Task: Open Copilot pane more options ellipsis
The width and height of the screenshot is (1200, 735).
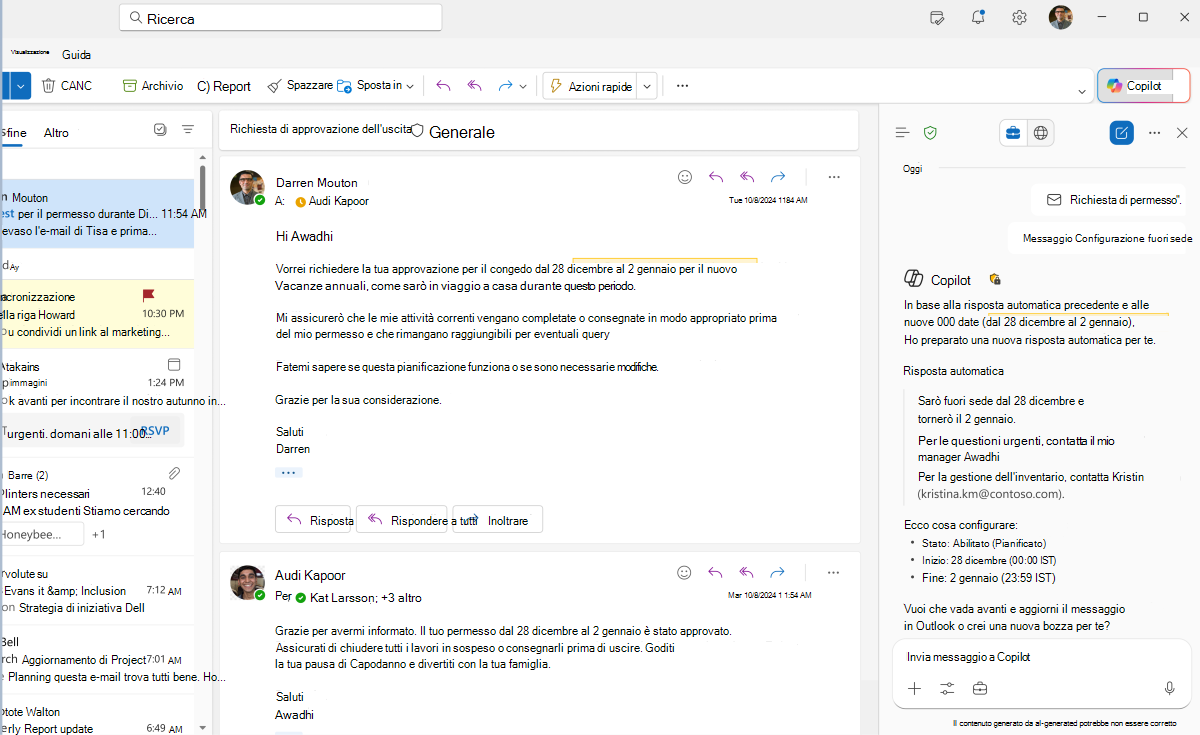Action: [1154, 132]
